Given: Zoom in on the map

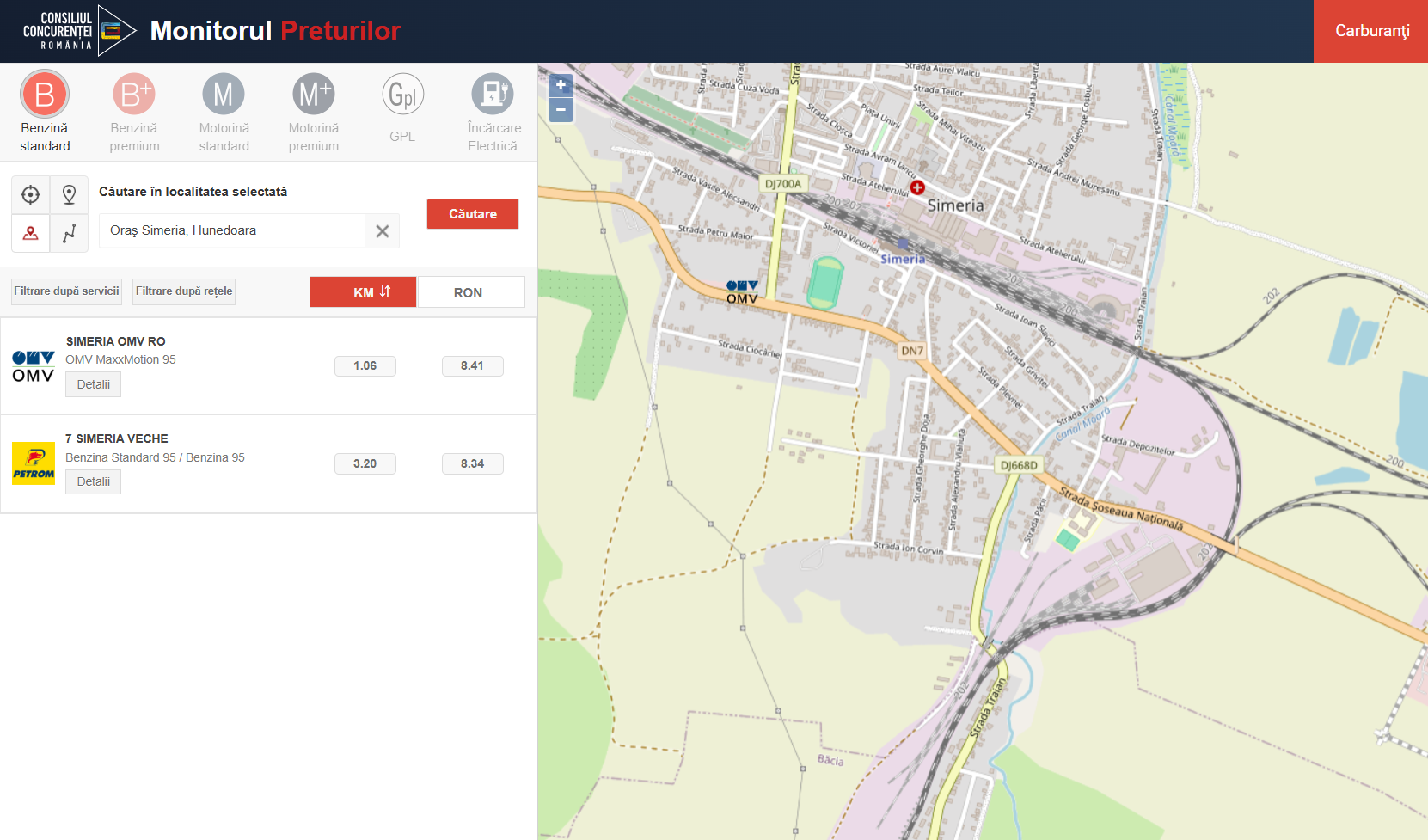Looking at the screenshot, I should tap(561, 85).
